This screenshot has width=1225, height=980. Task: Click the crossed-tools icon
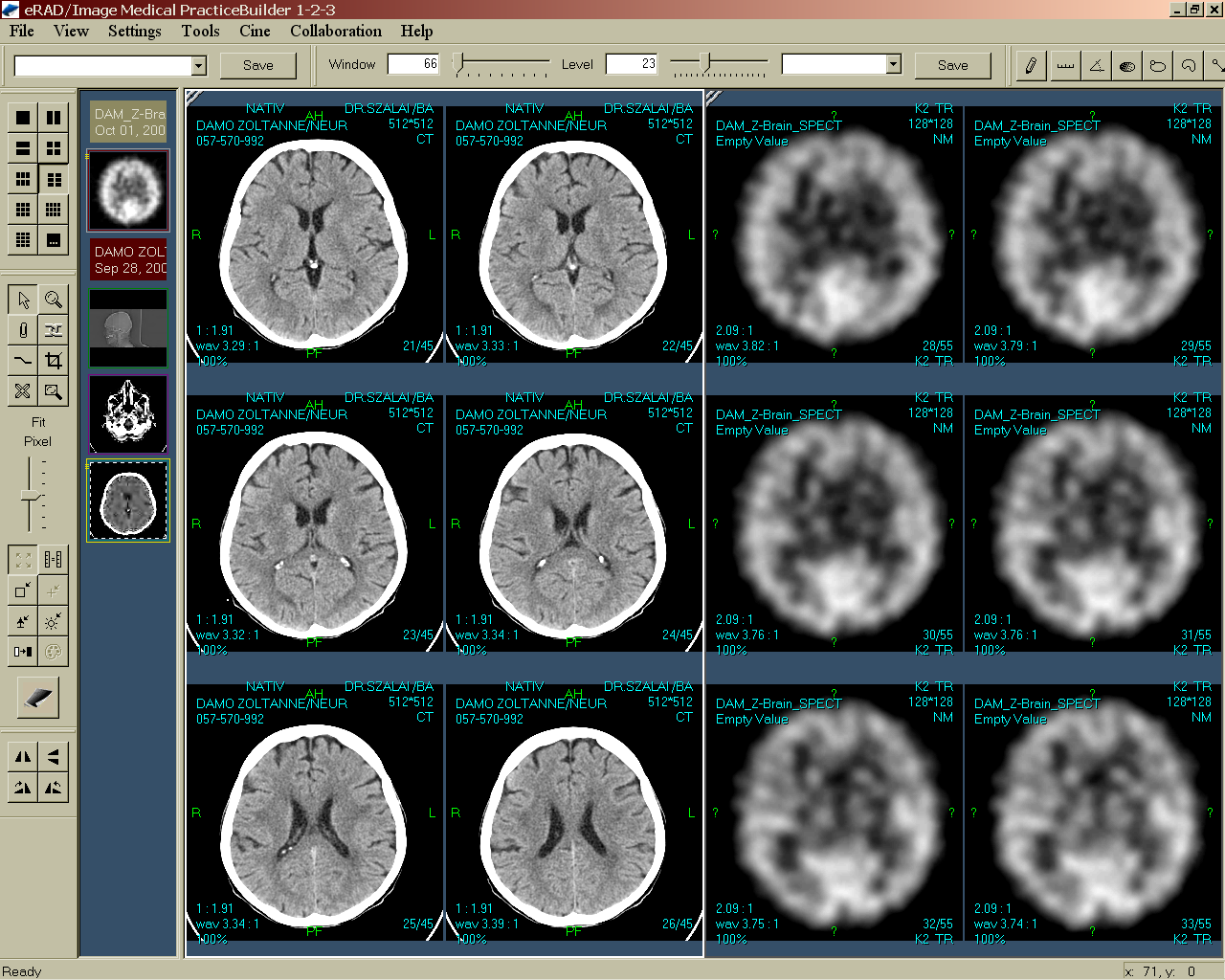click(x=23, y=391)
